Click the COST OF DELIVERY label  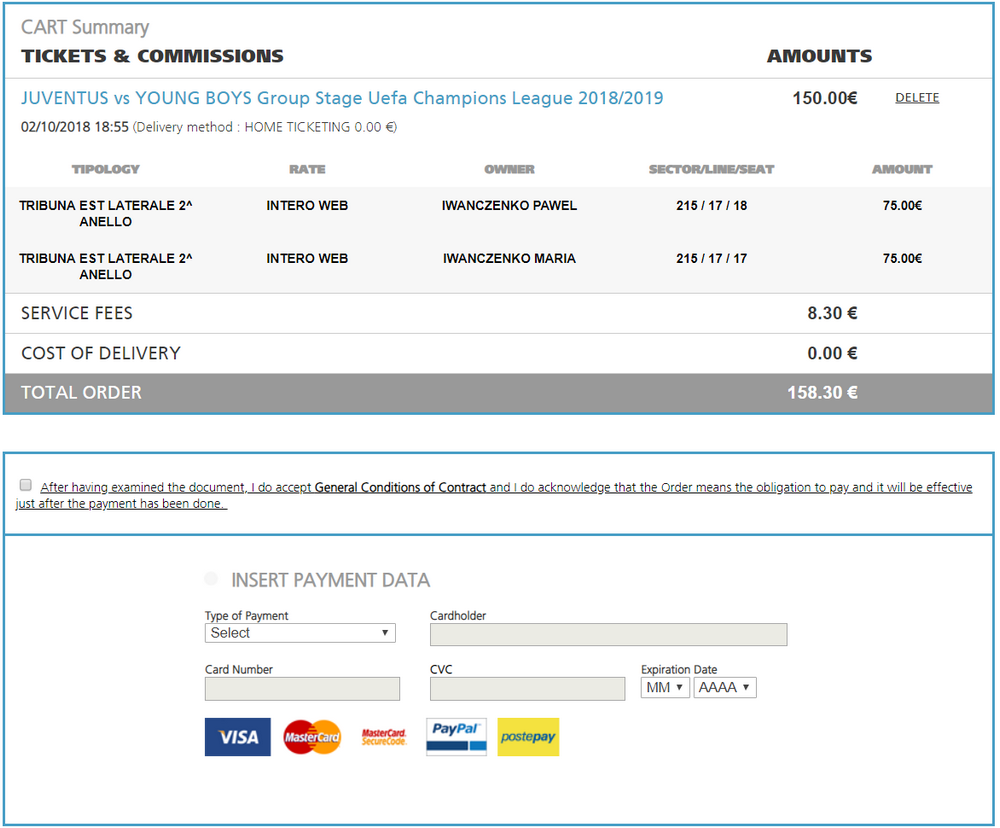101,353
